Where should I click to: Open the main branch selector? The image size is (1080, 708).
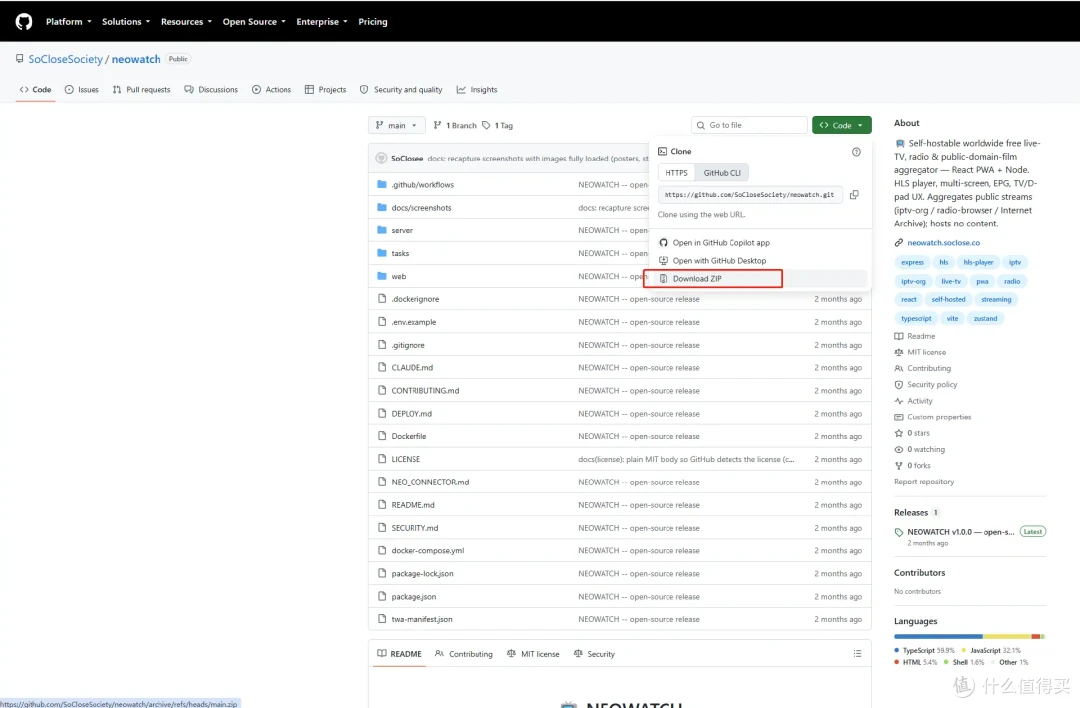[396, 125]
